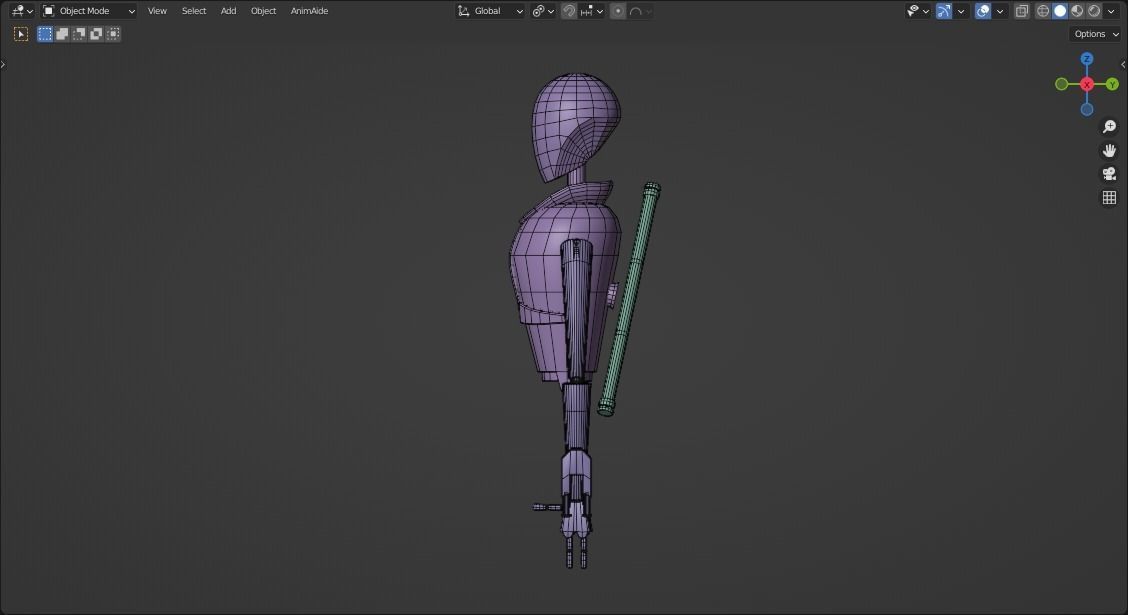Open the Global transform orientation dropdown
1128x615 pixels.
[490, 11]
